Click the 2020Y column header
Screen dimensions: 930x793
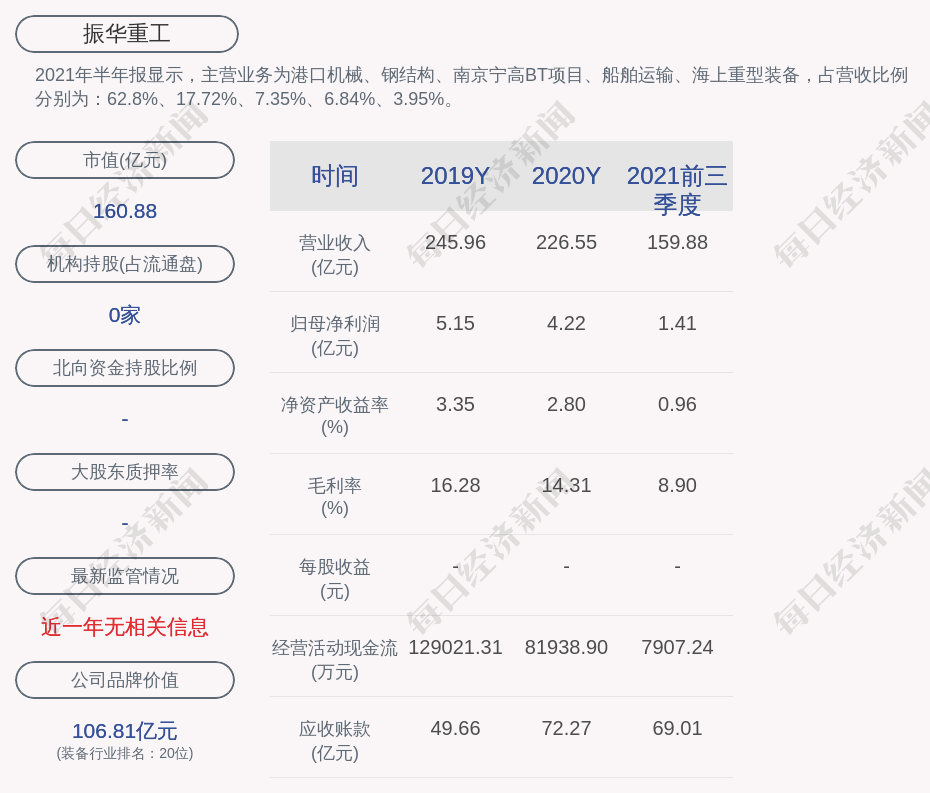pos(566,176)
